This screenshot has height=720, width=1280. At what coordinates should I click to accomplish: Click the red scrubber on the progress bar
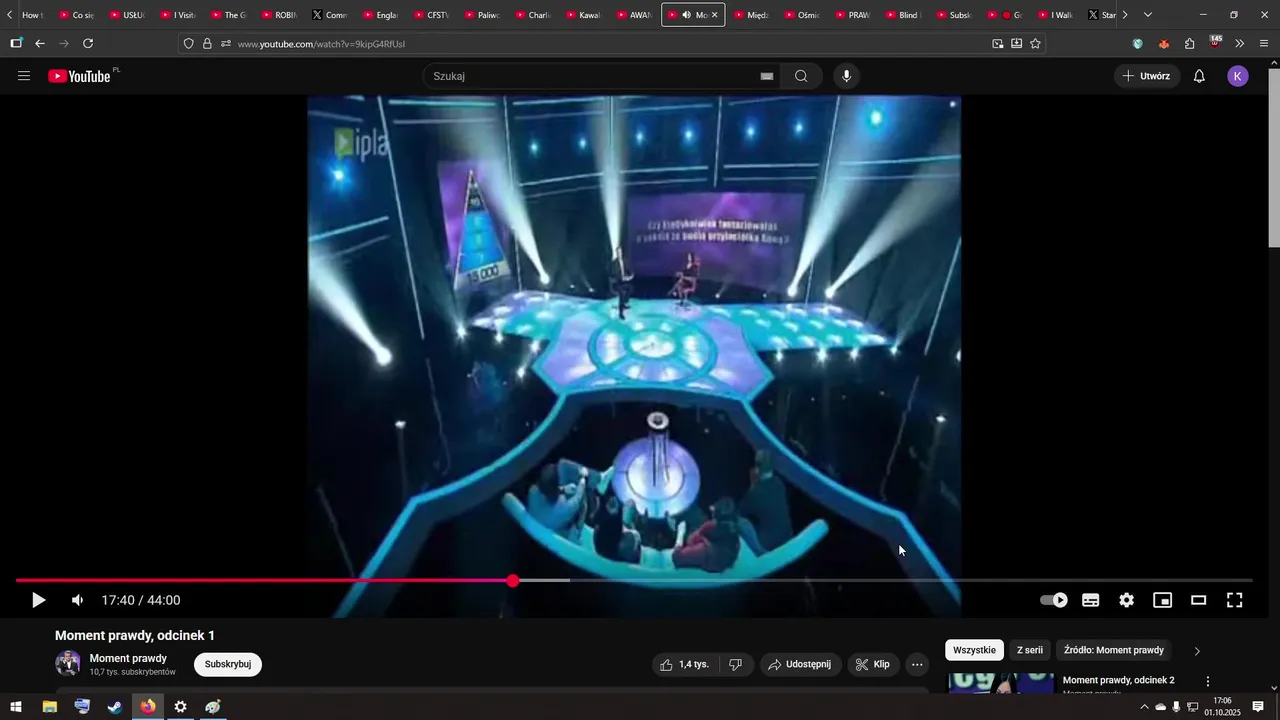[x=513, y=581]
